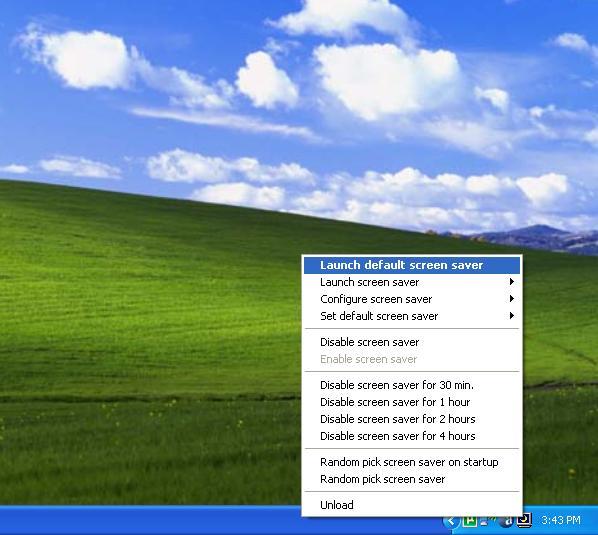The height and width of the screenshot is (535, 598).
Task: Select Disable screen saver for 2 hours
Action: click(412, 419)
